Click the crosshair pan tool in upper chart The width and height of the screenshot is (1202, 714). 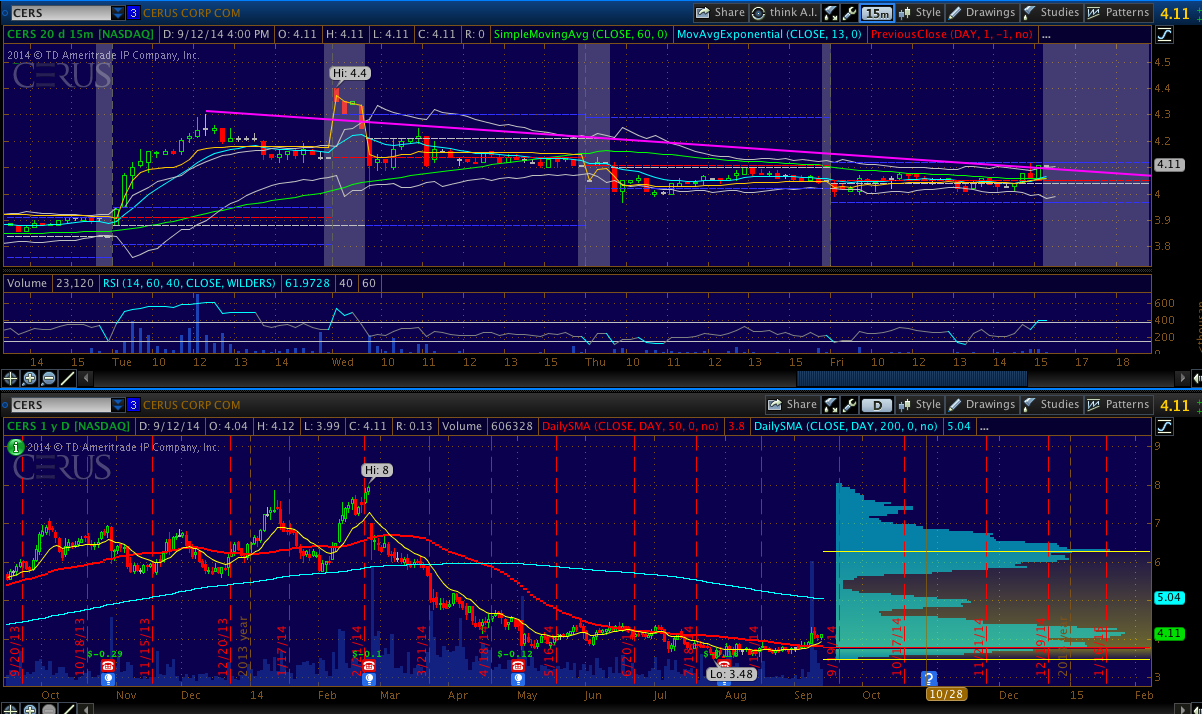coord(11,378)
